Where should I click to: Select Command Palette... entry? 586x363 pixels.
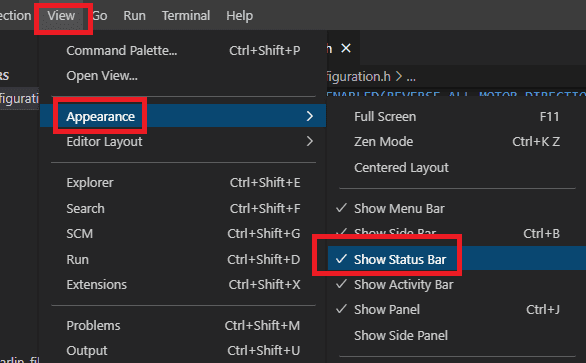tap(183, 50)
